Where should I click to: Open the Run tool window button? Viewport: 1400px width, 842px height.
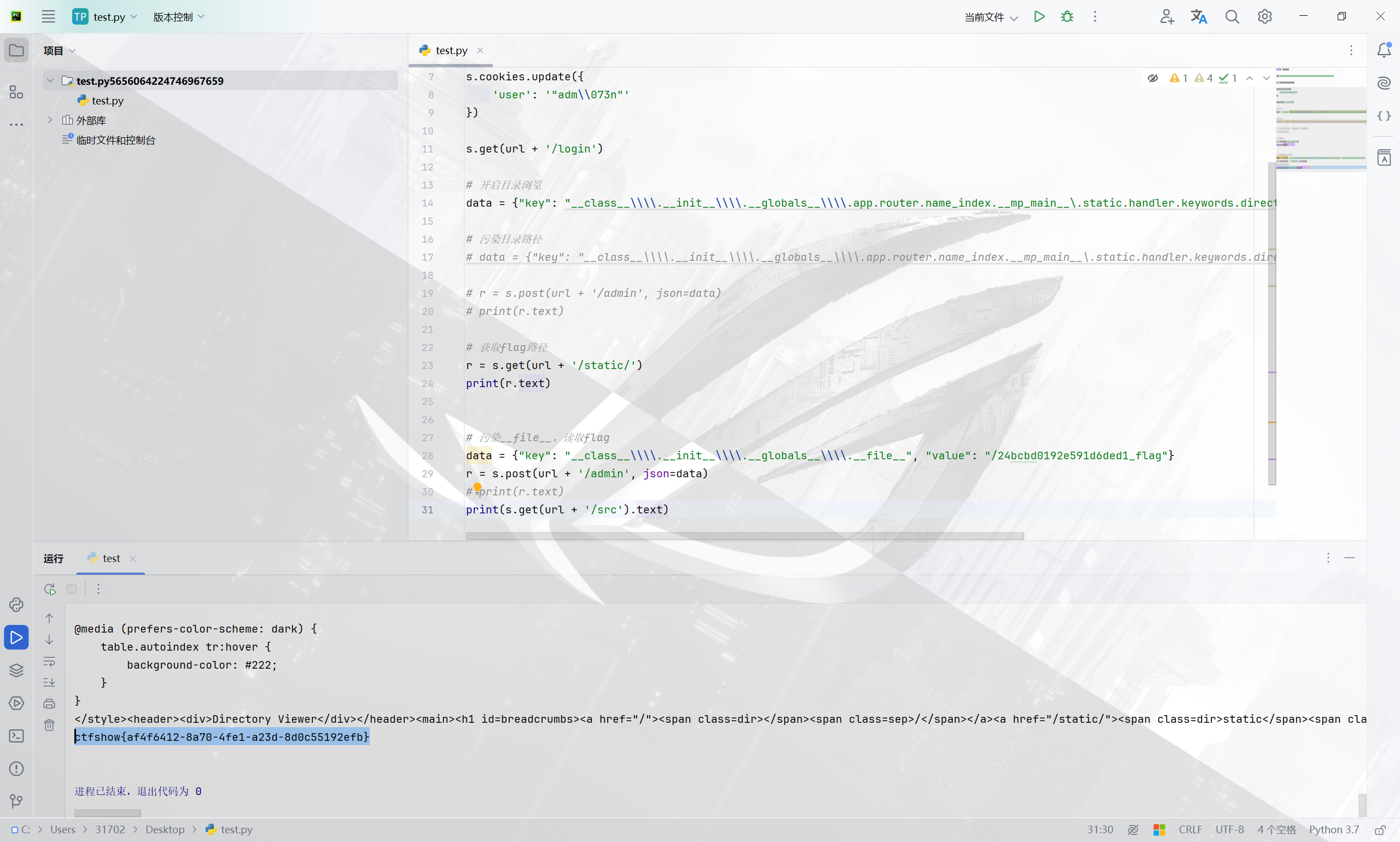tap(16, 637)
